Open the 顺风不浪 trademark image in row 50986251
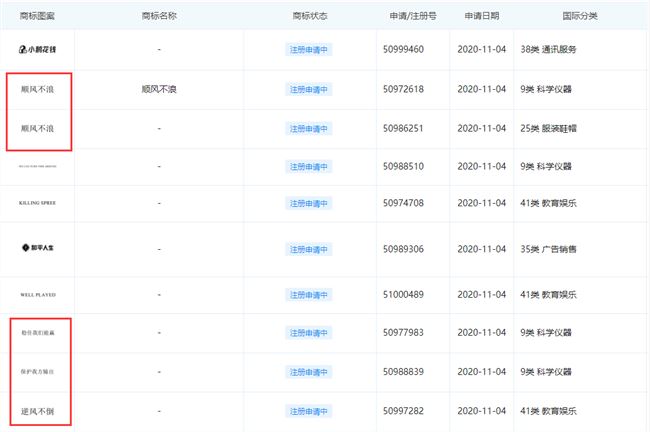This screenshot has width=650, height=432. coord(37,129)
